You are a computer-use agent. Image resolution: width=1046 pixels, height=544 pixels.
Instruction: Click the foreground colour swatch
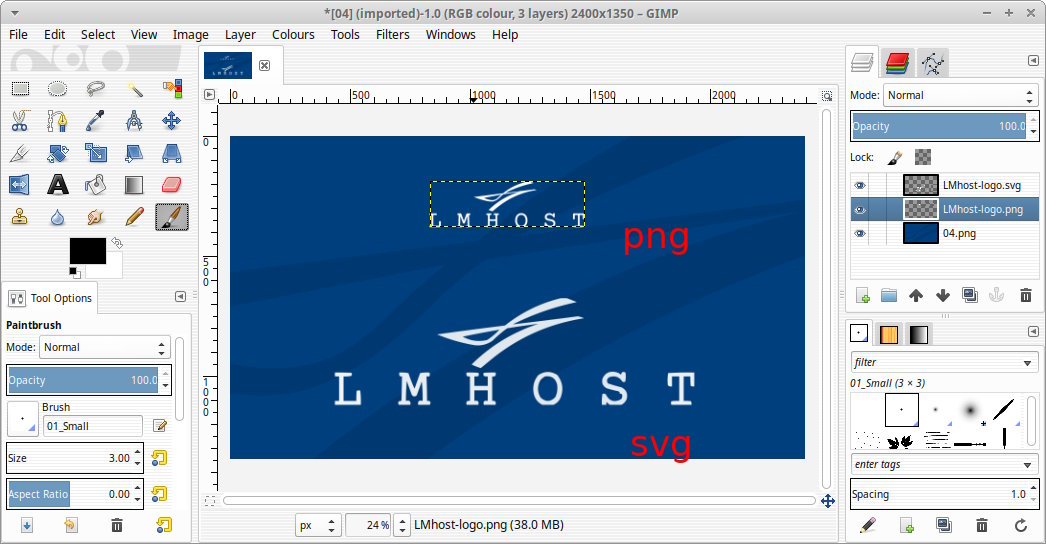click(87, 251)
